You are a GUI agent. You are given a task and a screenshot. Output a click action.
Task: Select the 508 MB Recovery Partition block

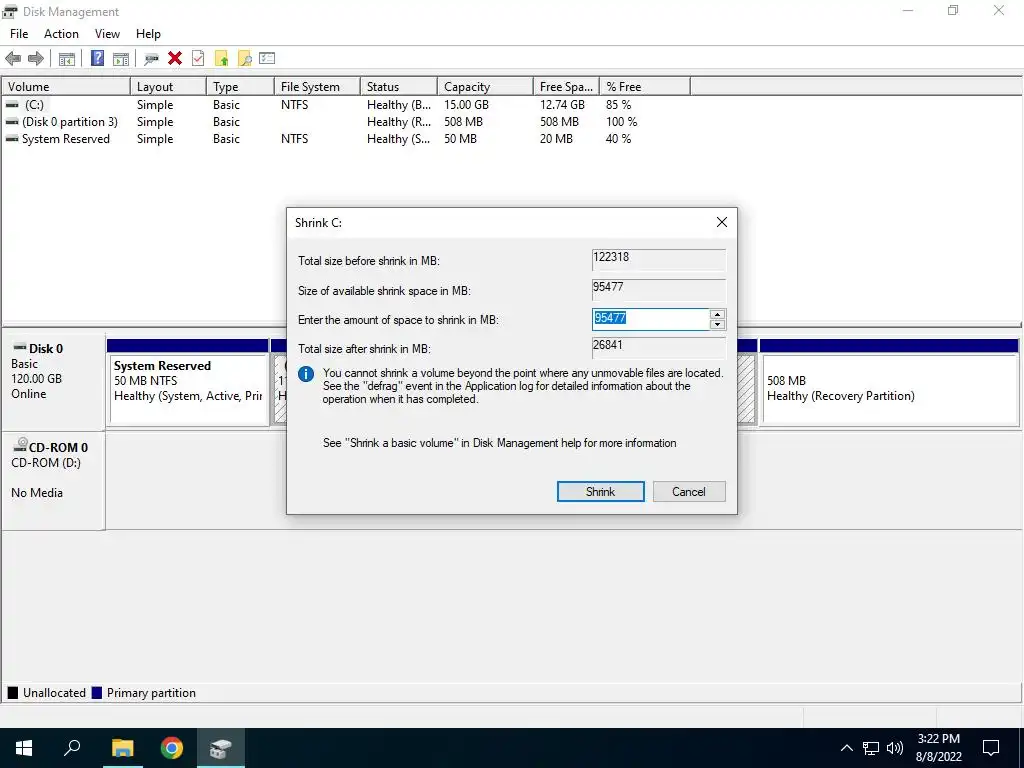889,383
